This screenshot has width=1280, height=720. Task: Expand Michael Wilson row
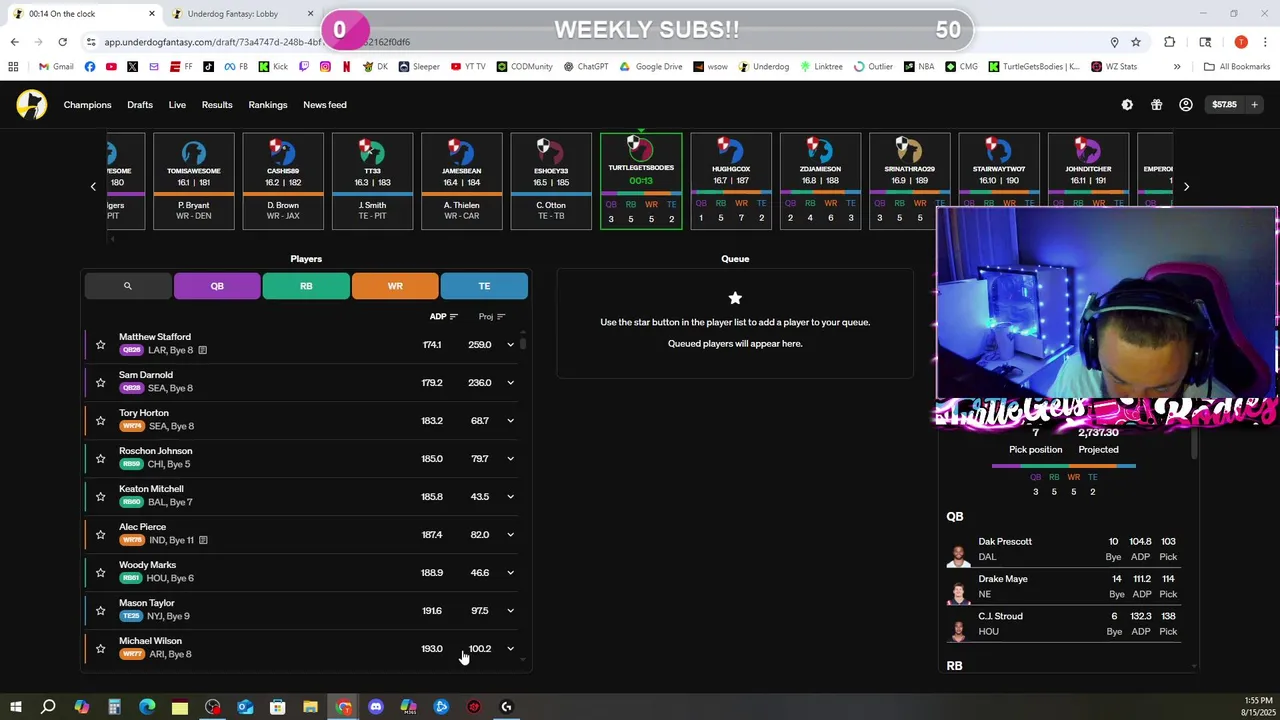coord(510,649)
